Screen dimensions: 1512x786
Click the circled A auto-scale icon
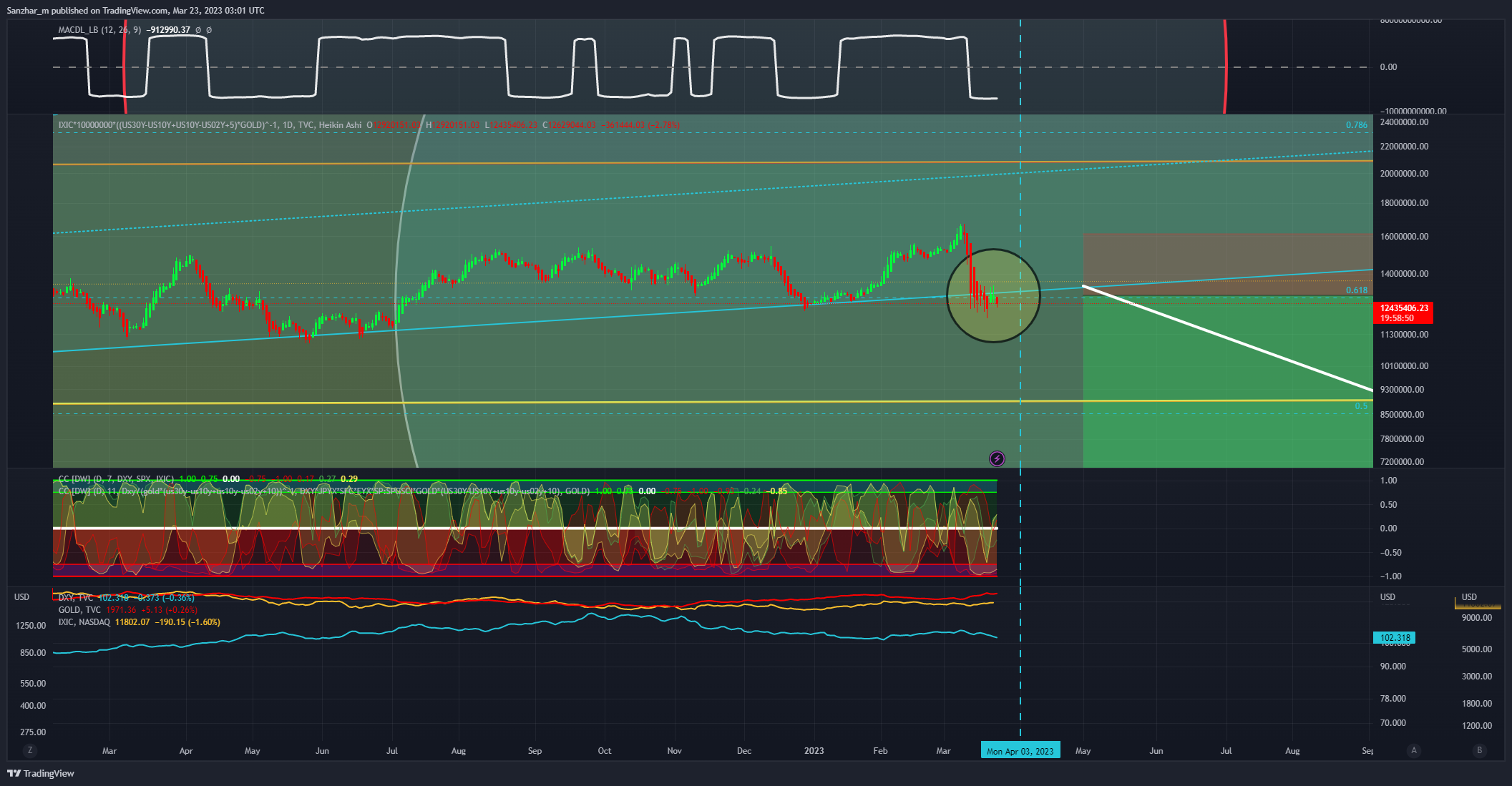[1413, 750]
